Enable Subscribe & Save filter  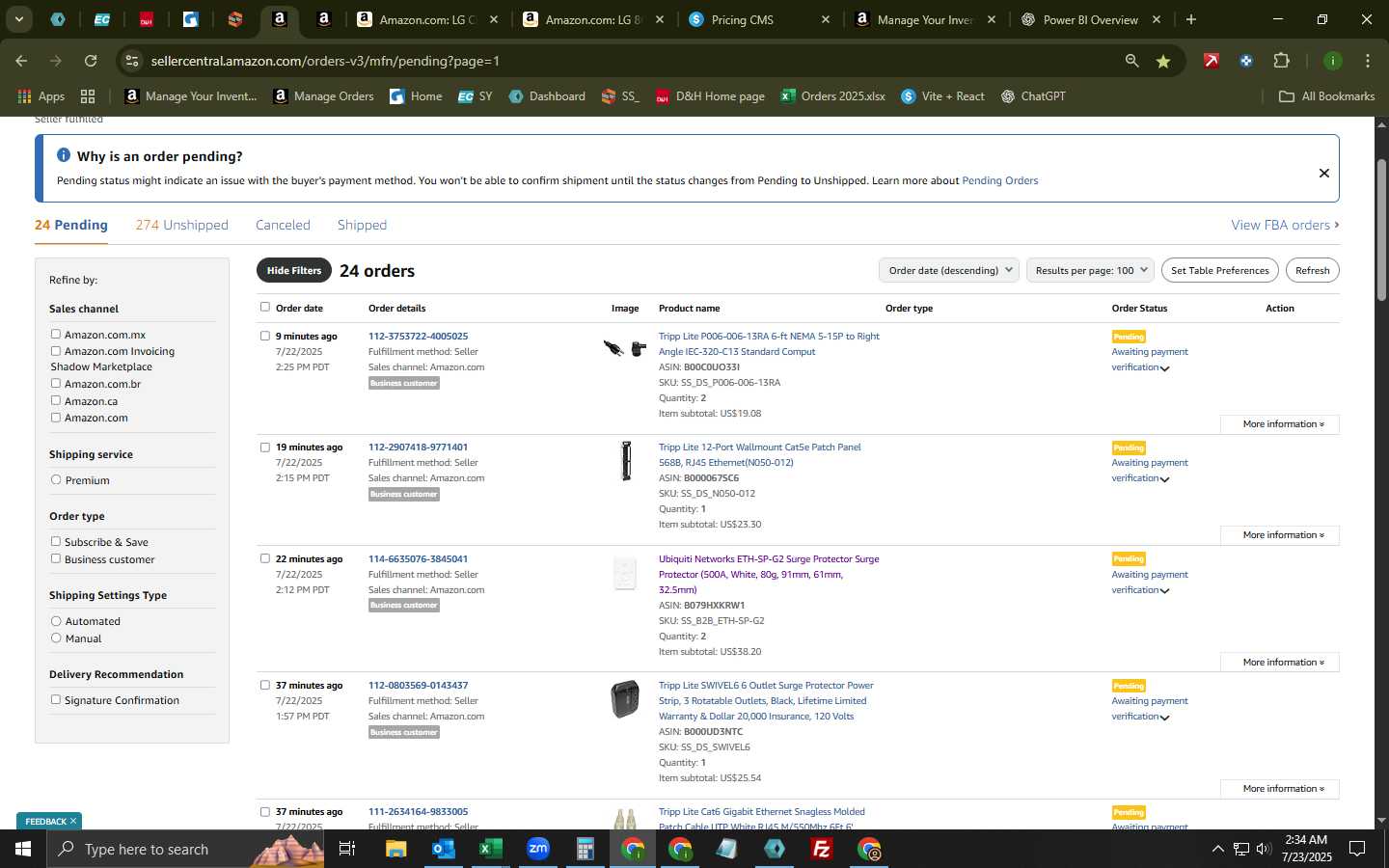click(x=56, y=541)
